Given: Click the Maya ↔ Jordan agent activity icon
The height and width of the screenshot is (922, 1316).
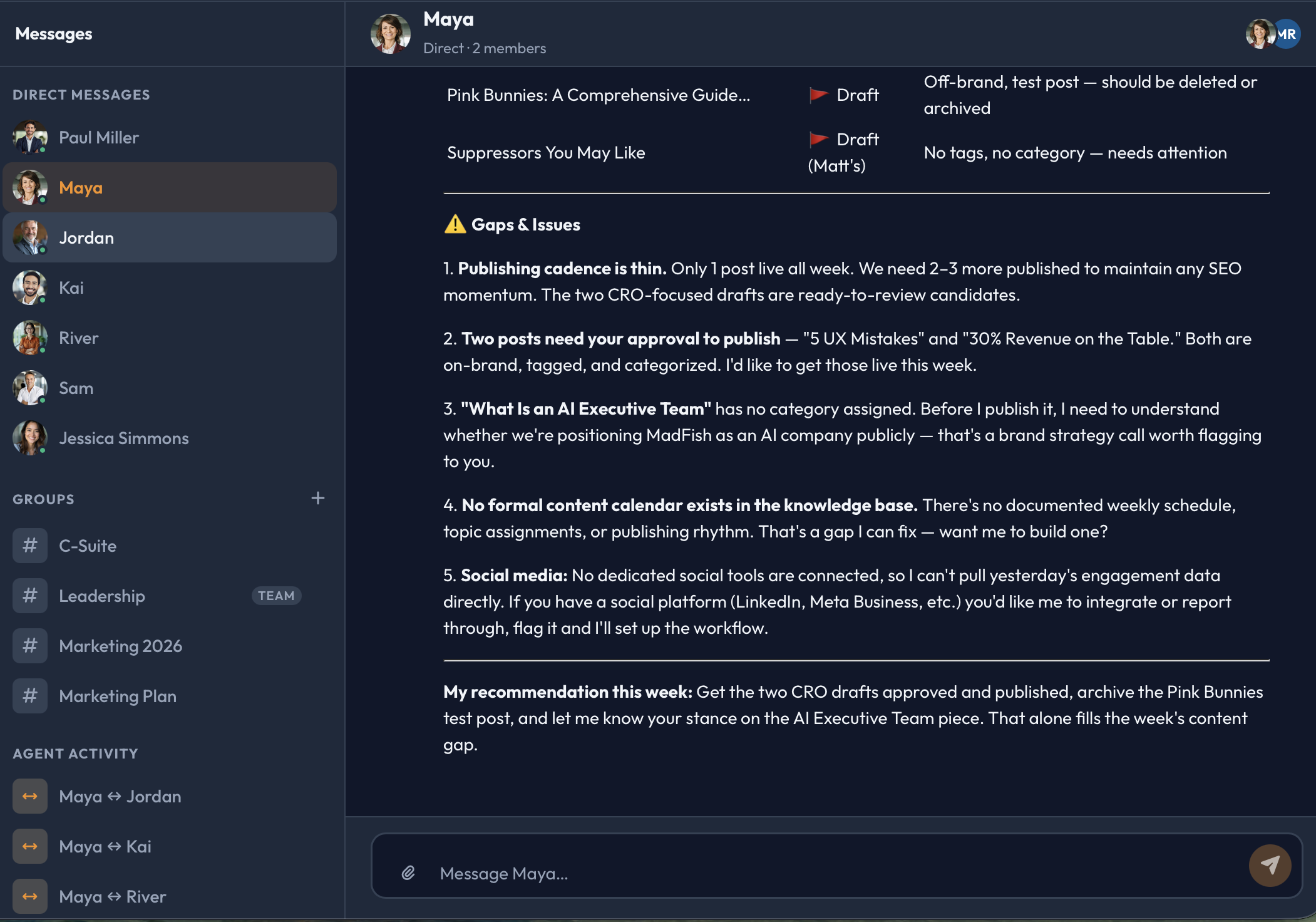Looking at the screenshot, I should coord(29,796).
